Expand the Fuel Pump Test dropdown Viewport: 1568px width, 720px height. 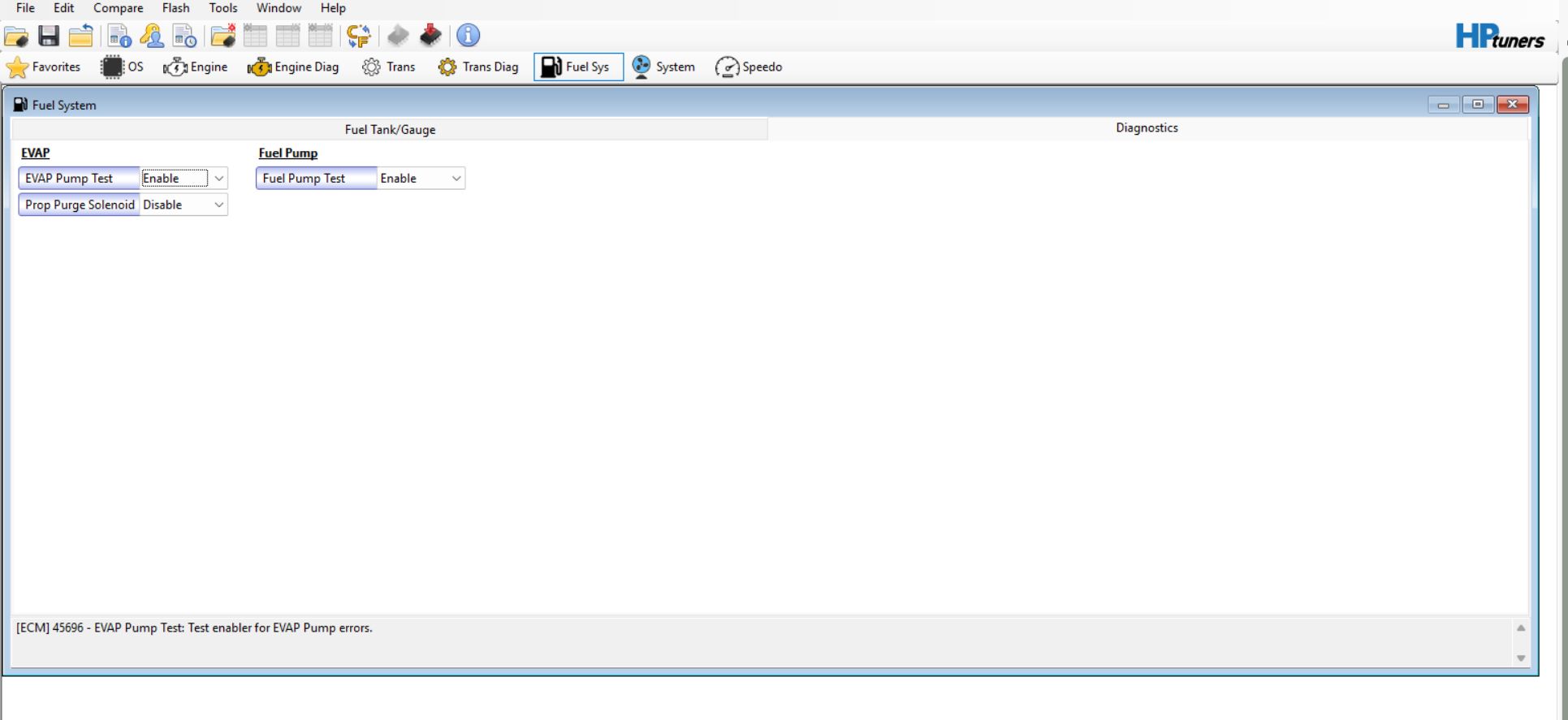click(x=456, y=179)
